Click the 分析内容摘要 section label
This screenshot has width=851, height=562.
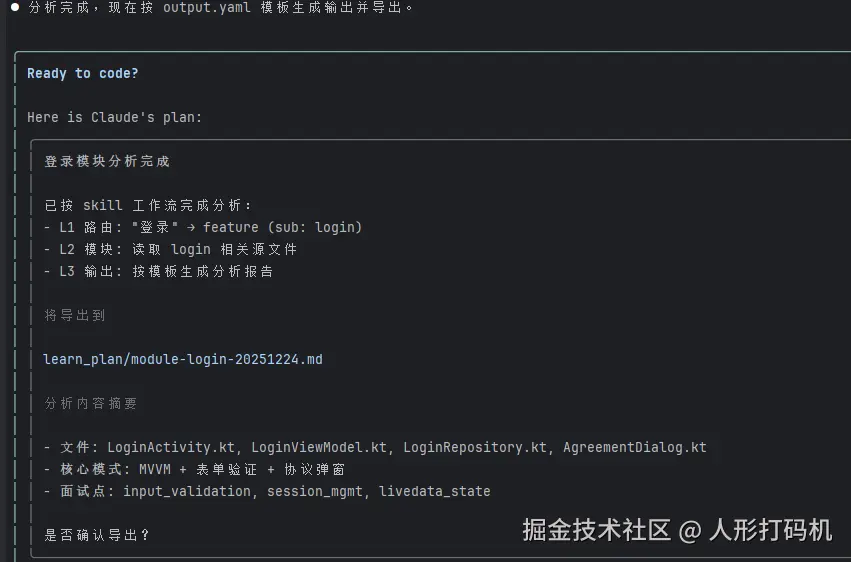(91, 403)
